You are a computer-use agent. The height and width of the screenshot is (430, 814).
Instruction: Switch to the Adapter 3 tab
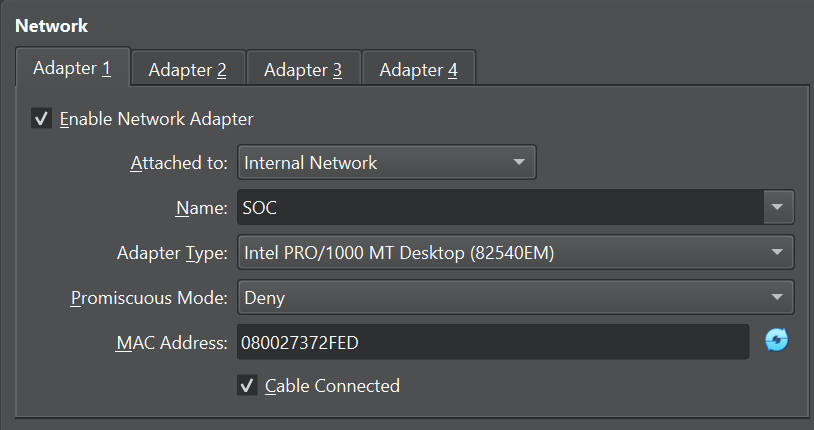click(303, 70)
